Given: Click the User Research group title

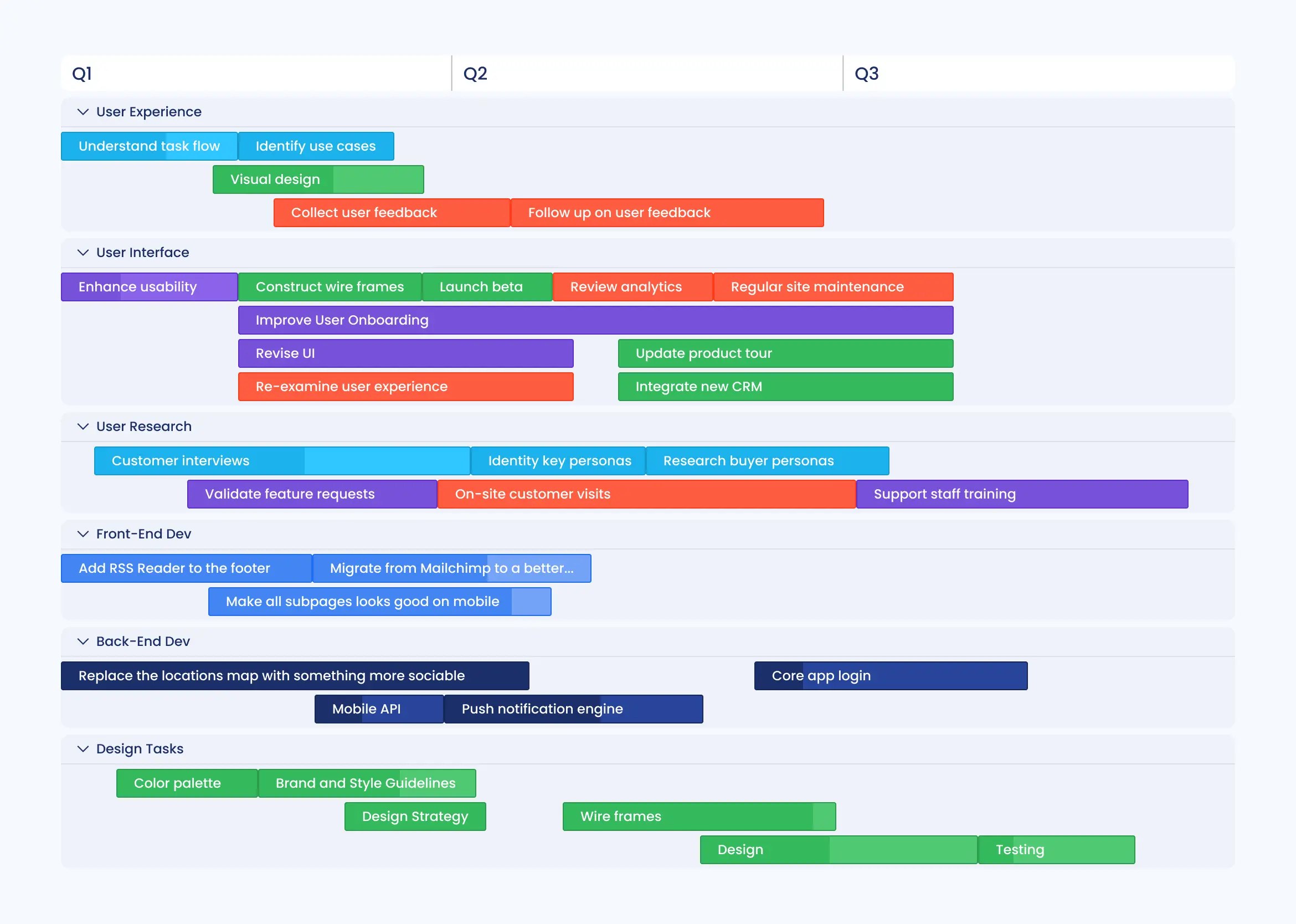Looking at the screenshot, I should coord(144,426).
